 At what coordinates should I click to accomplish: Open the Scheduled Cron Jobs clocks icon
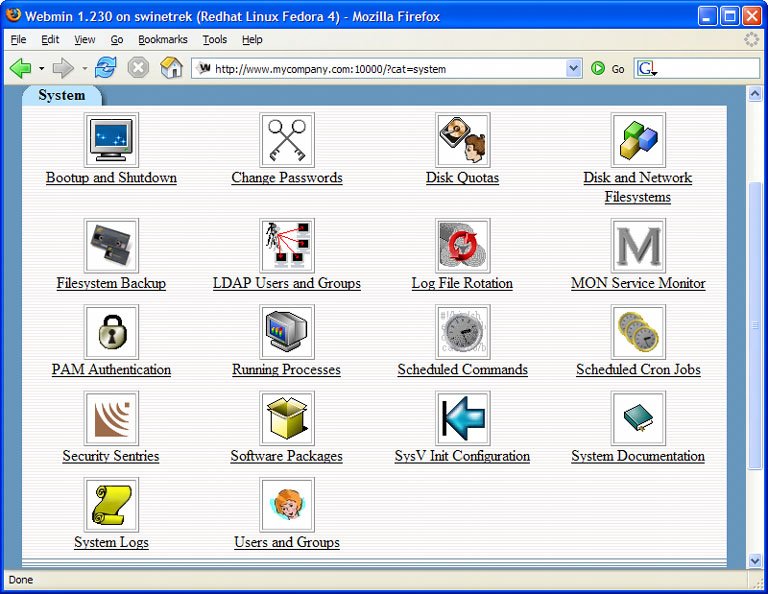[638, 332]
